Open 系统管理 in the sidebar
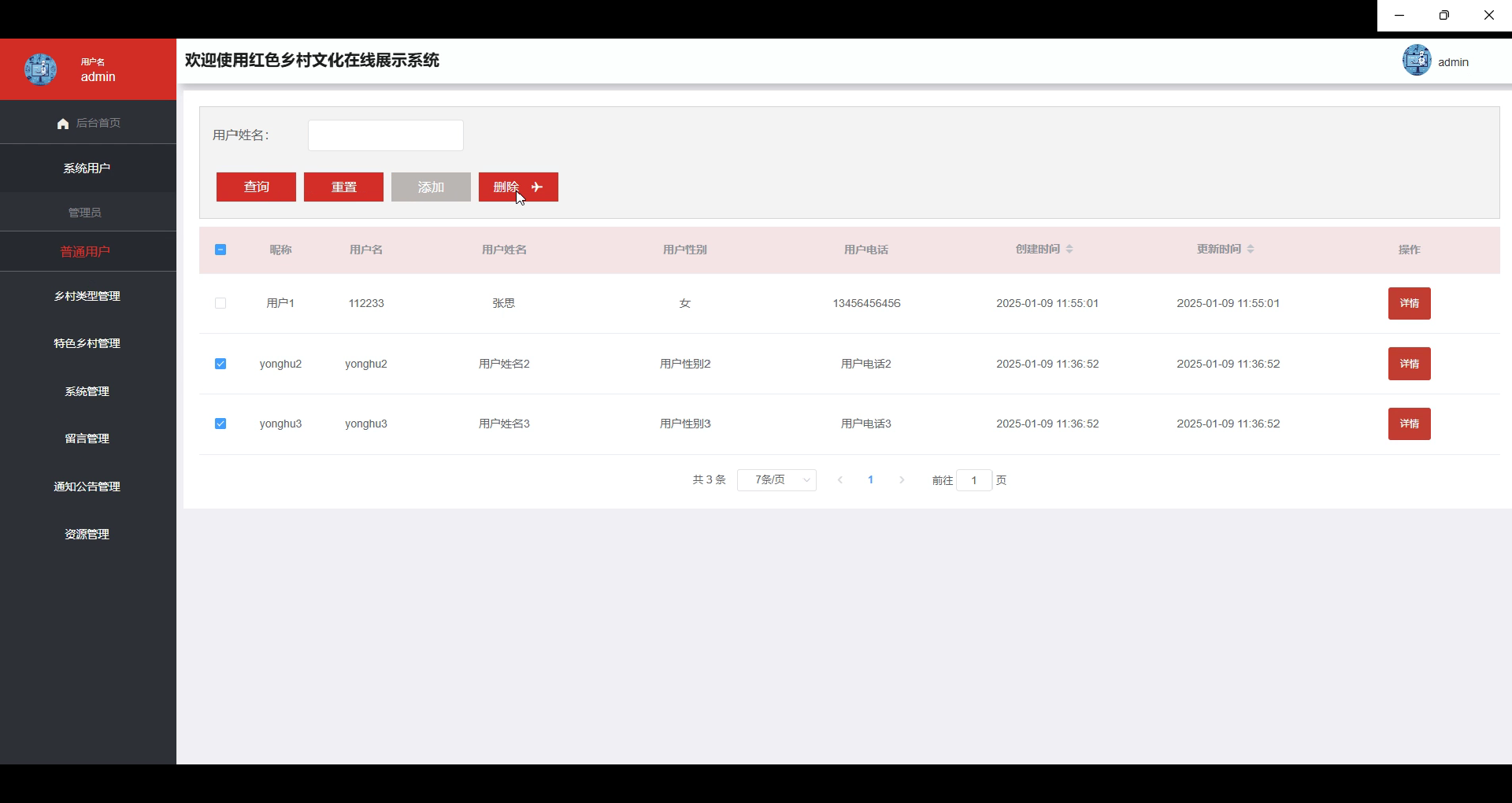This screenshot has height=803, width=1512. 88,391
